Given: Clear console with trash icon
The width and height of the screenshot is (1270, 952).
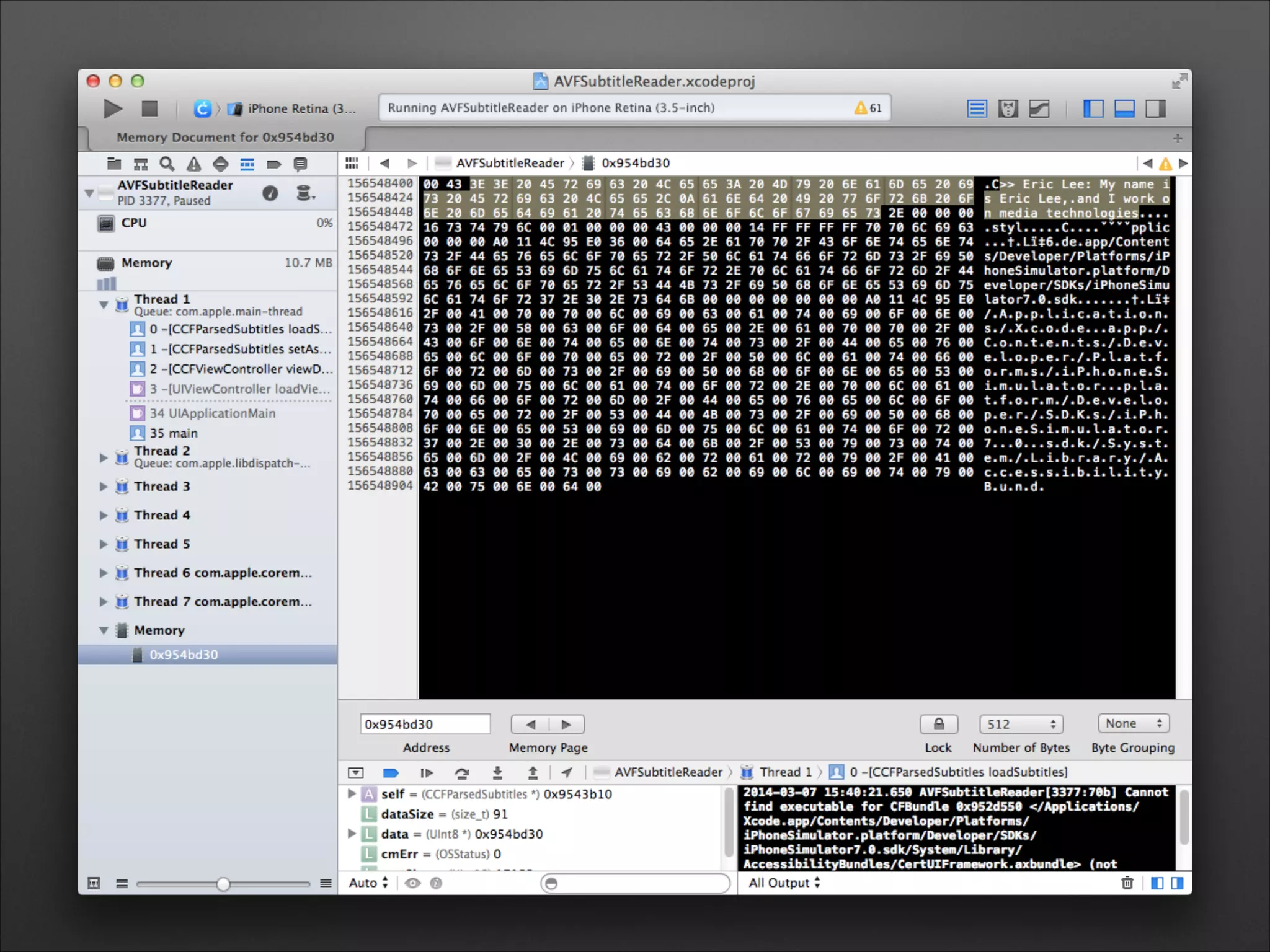Looking at the screenshot, I should tap(1127, 883).
